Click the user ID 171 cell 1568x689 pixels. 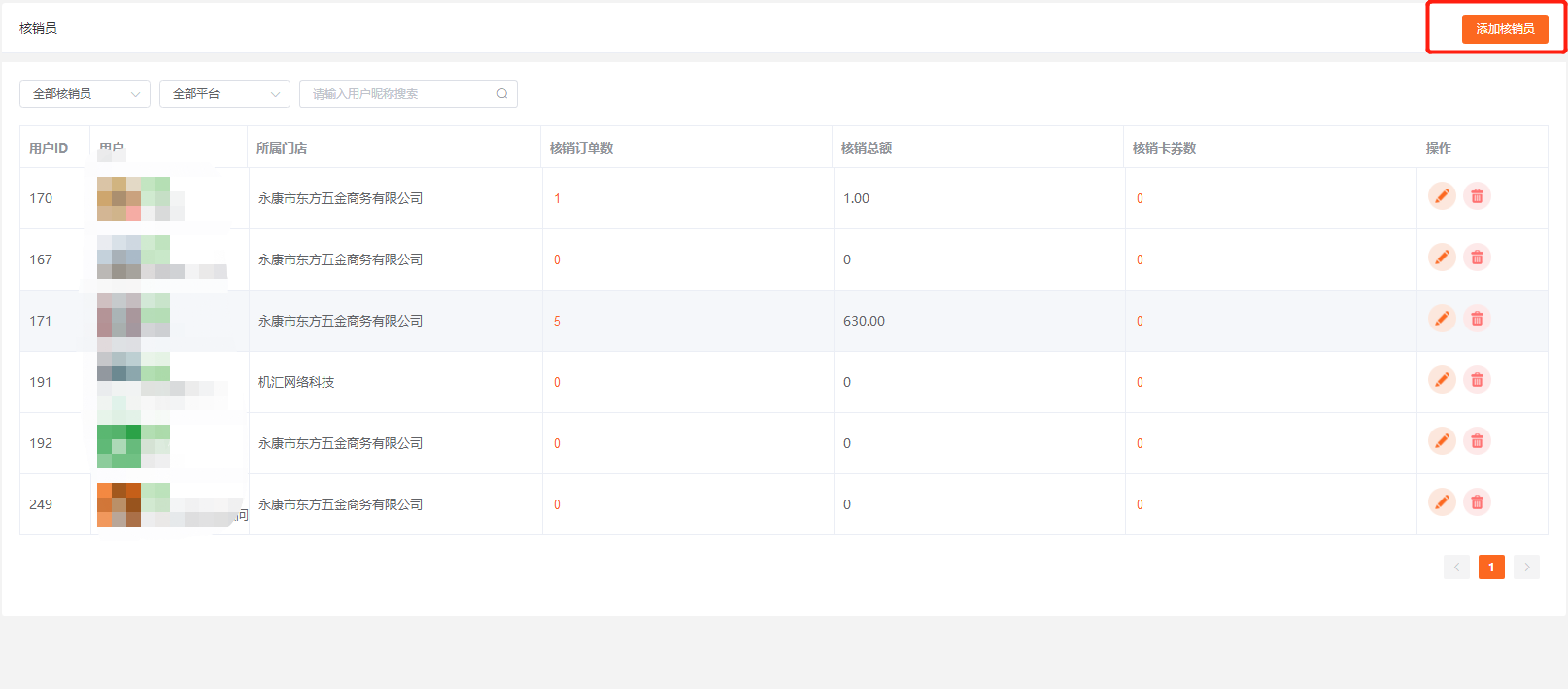coord(41,321)
